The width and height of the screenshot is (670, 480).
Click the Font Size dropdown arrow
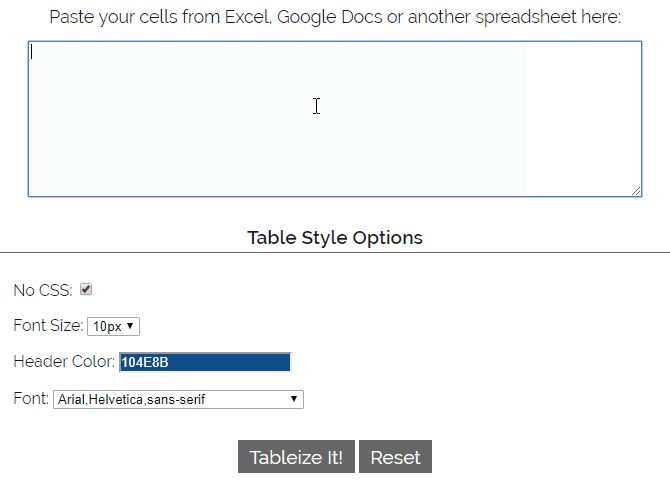pyautogui.click(x=132, y=326)
